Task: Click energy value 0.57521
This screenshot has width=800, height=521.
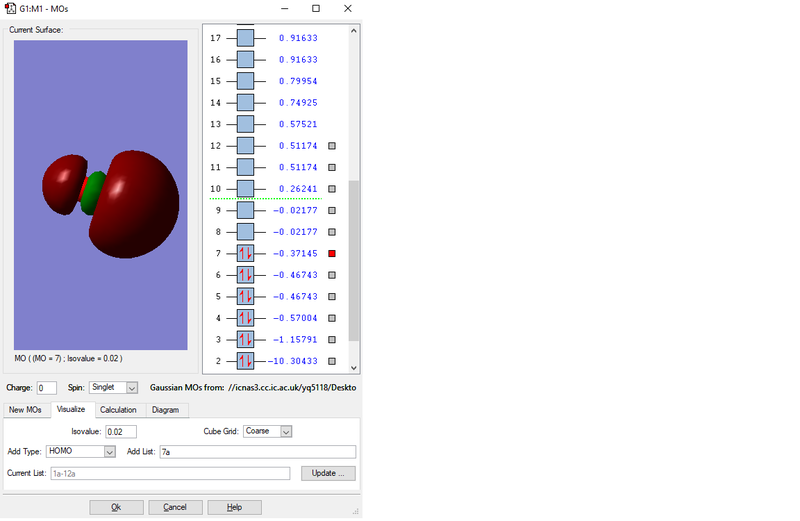Action: coord(298,124)
